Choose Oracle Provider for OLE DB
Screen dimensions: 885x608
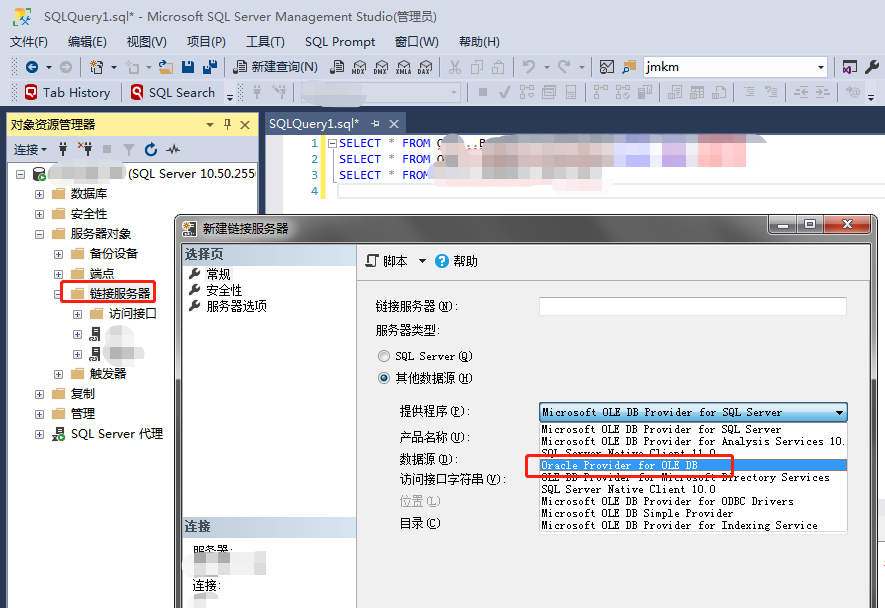pyautogui.click(x=693, y=465)
